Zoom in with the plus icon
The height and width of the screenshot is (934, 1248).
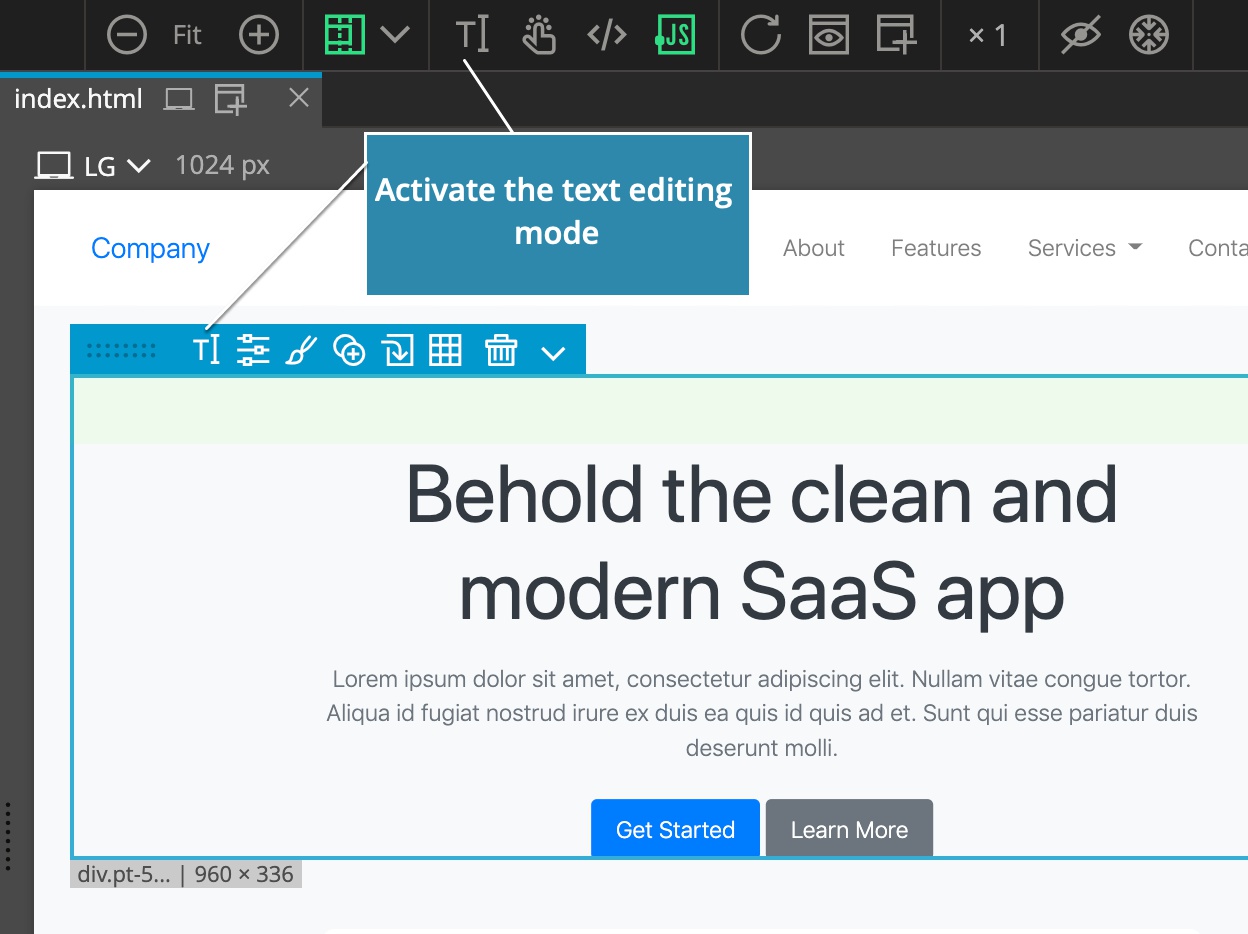pos(259,35)
